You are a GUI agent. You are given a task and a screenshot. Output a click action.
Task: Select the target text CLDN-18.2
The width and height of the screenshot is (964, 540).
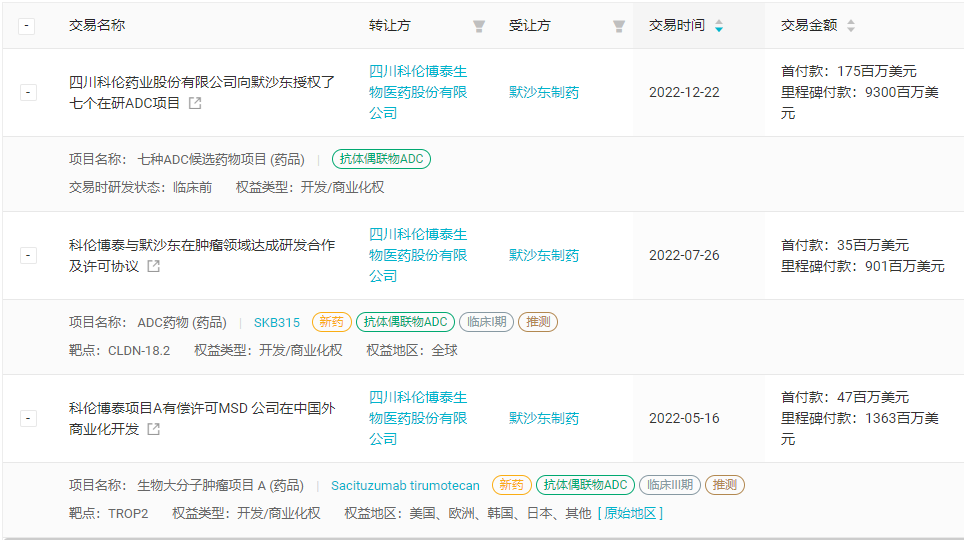tap(139, 351)
